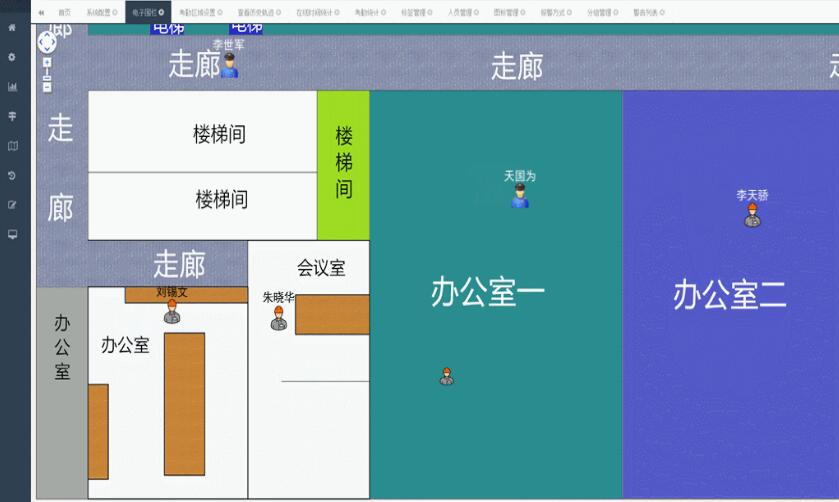Select worker marker 刘锡文 in 办公室
This screenshot has width=839, height=502.
pyautogui.click(x=172, y=312)
